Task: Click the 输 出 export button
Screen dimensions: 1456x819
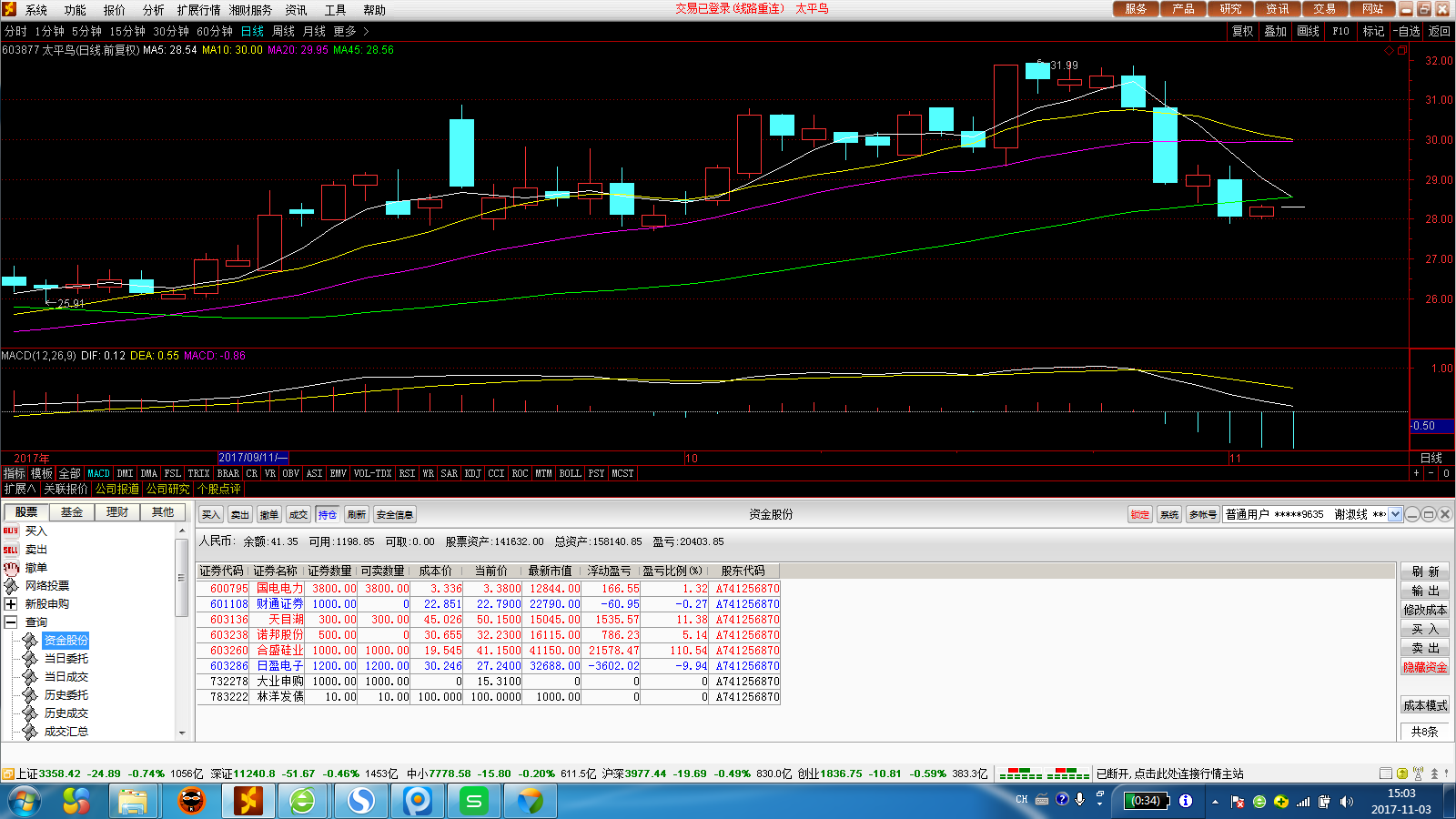Action: [1425, 591]
